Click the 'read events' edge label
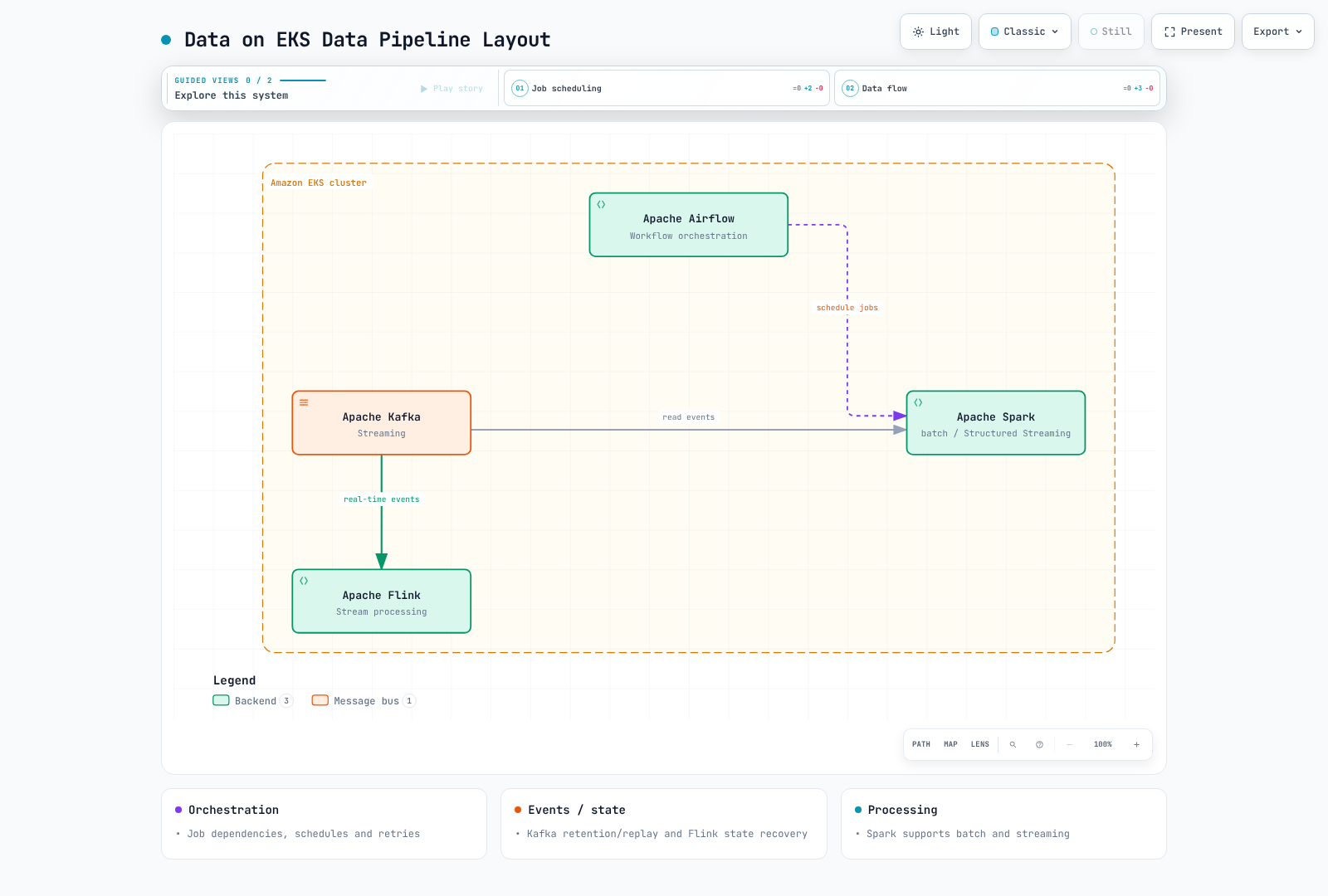 pos(688,417)
